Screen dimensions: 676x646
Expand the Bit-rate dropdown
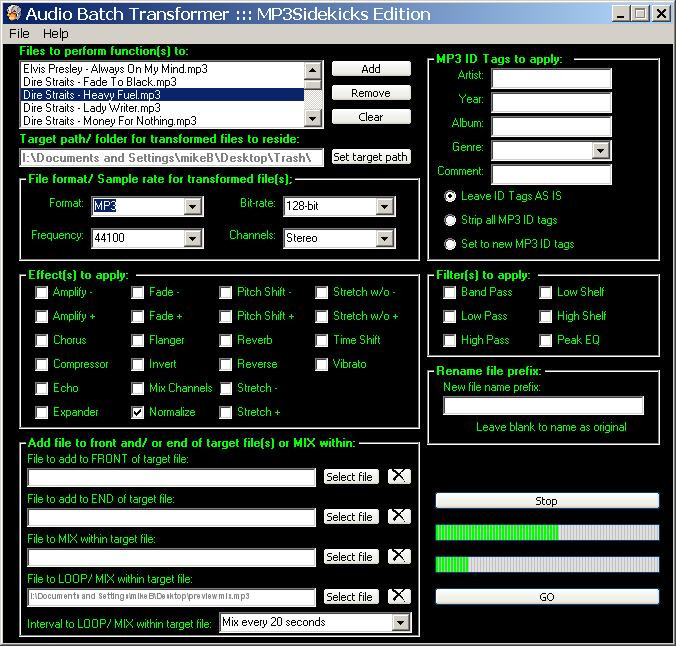pyautogui.click(x=385, y=207)
